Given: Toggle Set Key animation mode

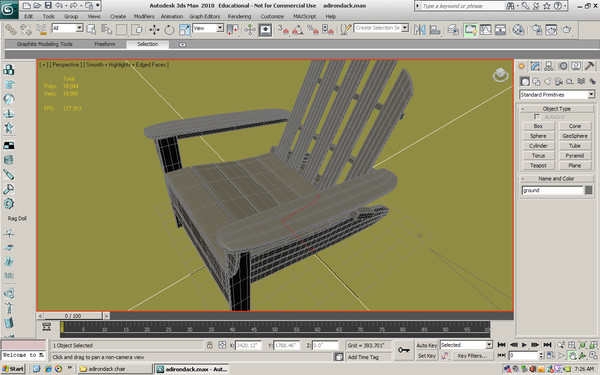Looking at the screenshot, I should coord(426,355).
